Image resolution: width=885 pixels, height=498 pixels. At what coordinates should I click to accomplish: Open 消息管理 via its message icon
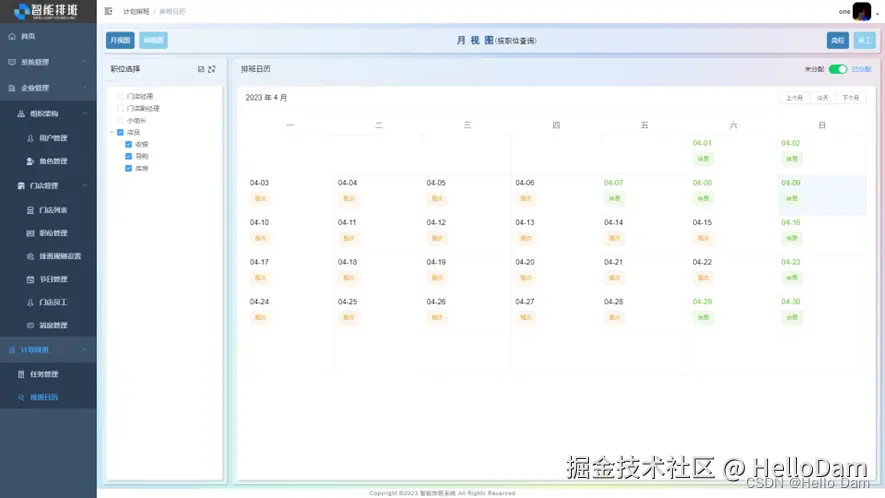coord(30,325)
